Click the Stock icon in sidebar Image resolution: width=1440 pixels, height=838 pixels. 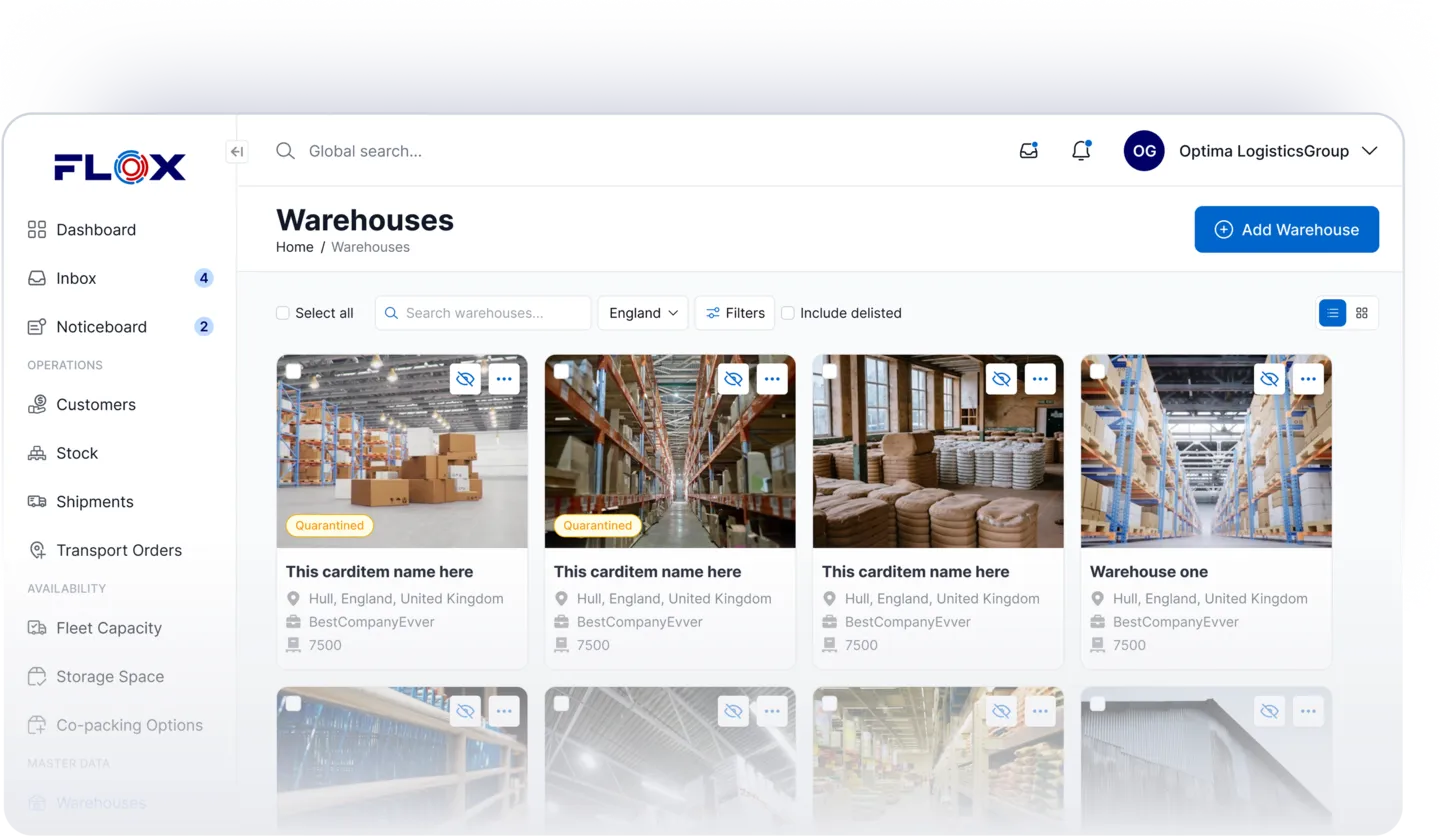click(x=37, y=453)
